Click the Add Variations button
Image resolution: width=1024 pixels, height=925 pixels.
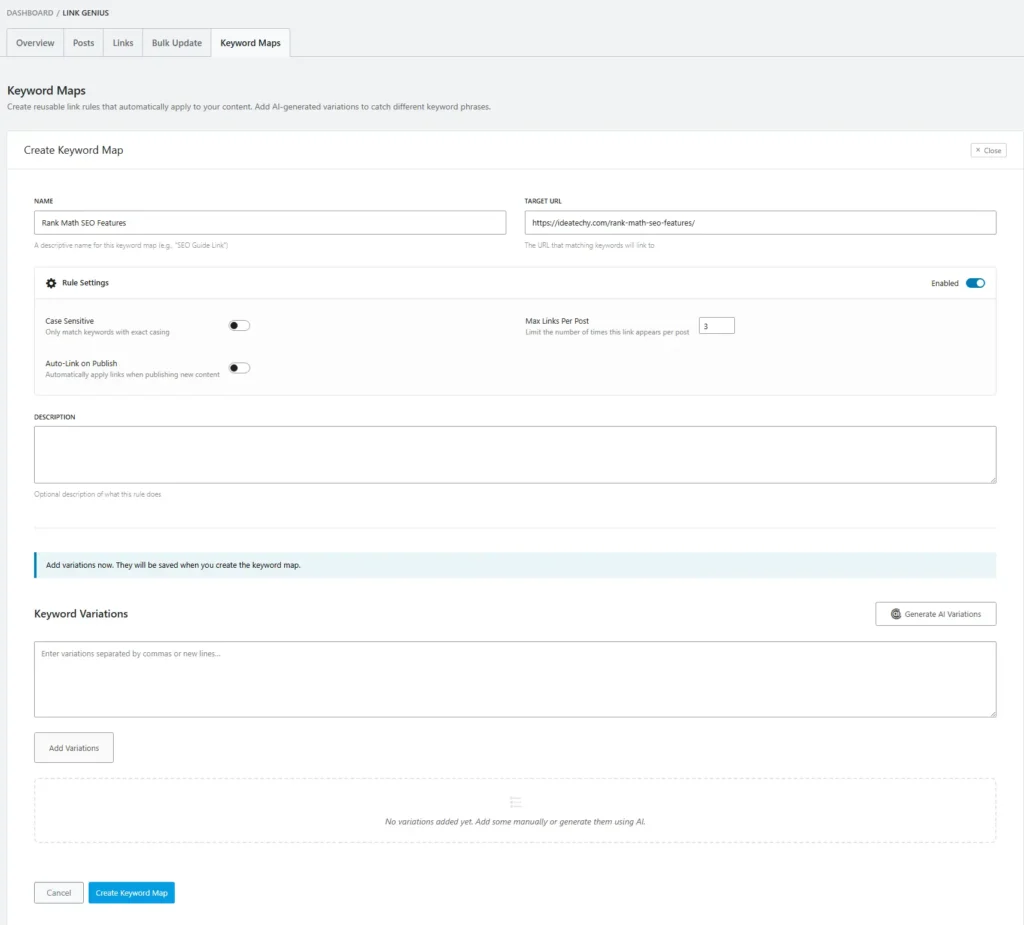(x=73, y=747)
